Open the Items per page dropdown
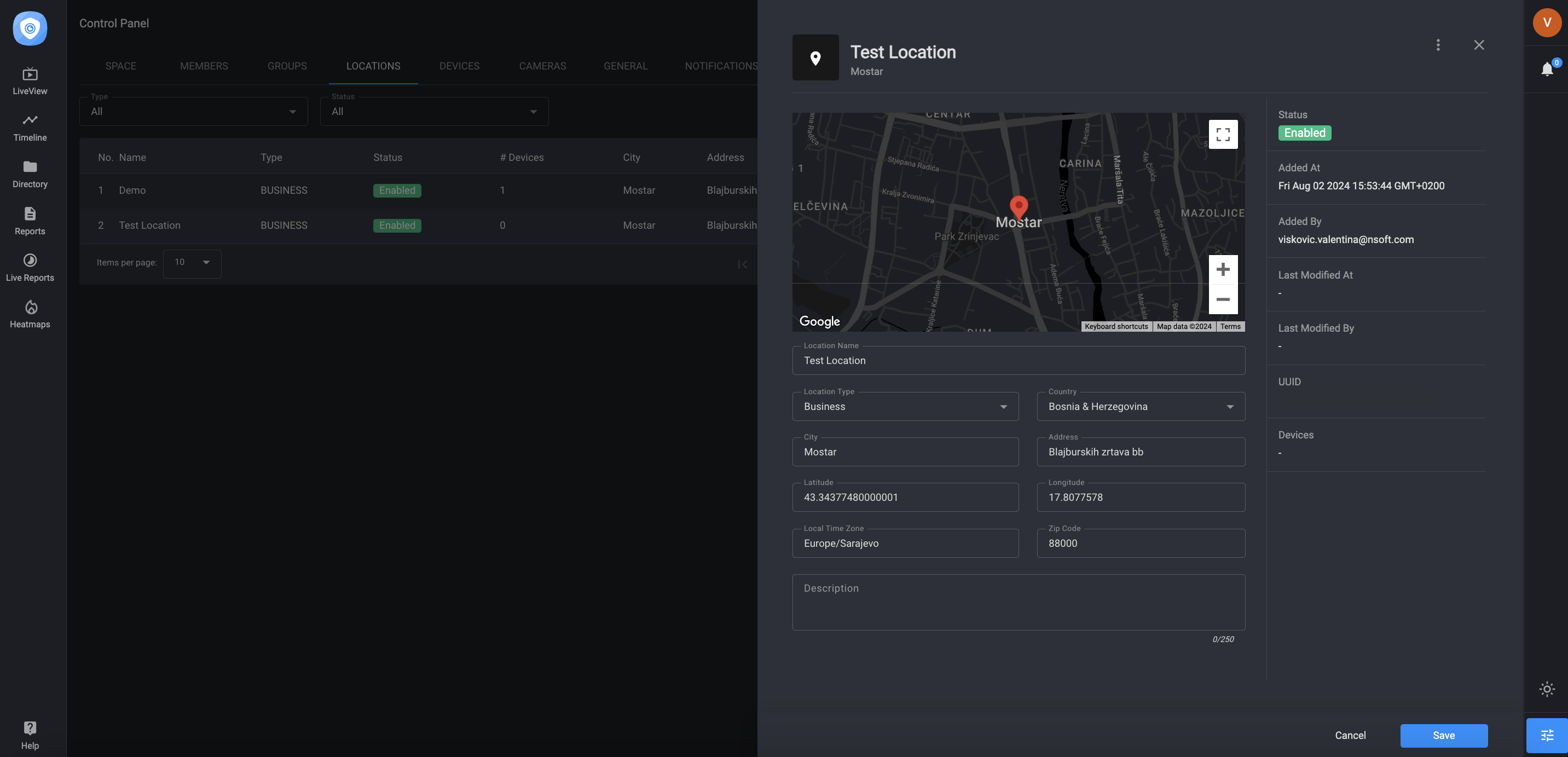Screen dimensions: 1568x757 click(x=192, y=263)
